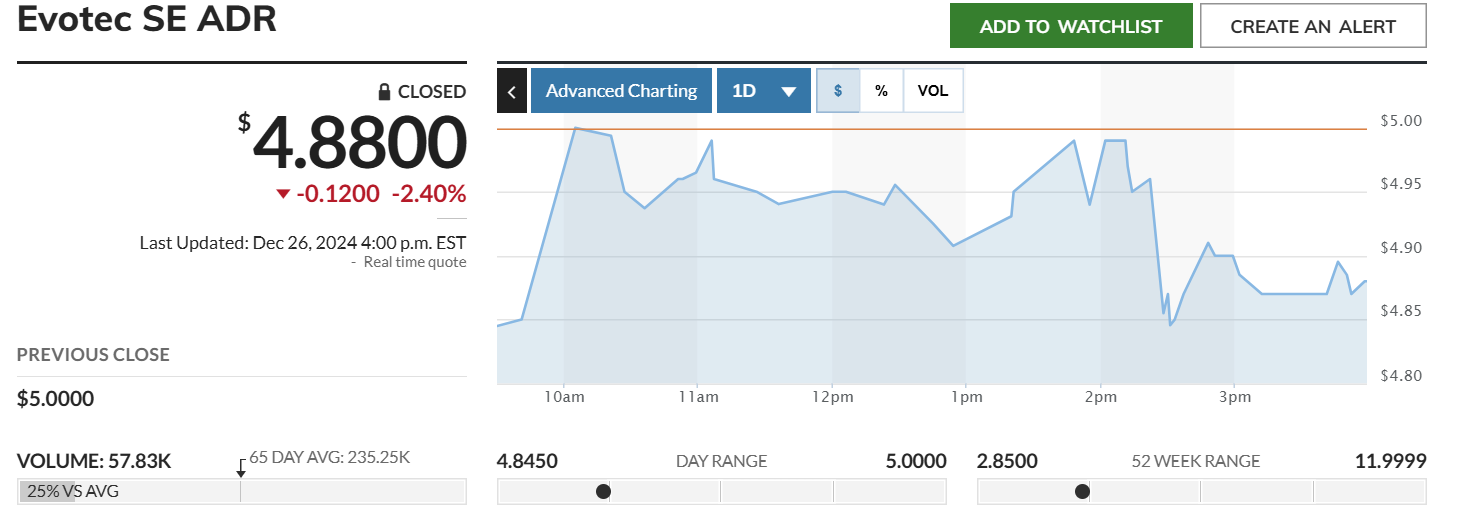Click the lock icon beside CLOSED
1469x516 pixels.
pos(384,92)
